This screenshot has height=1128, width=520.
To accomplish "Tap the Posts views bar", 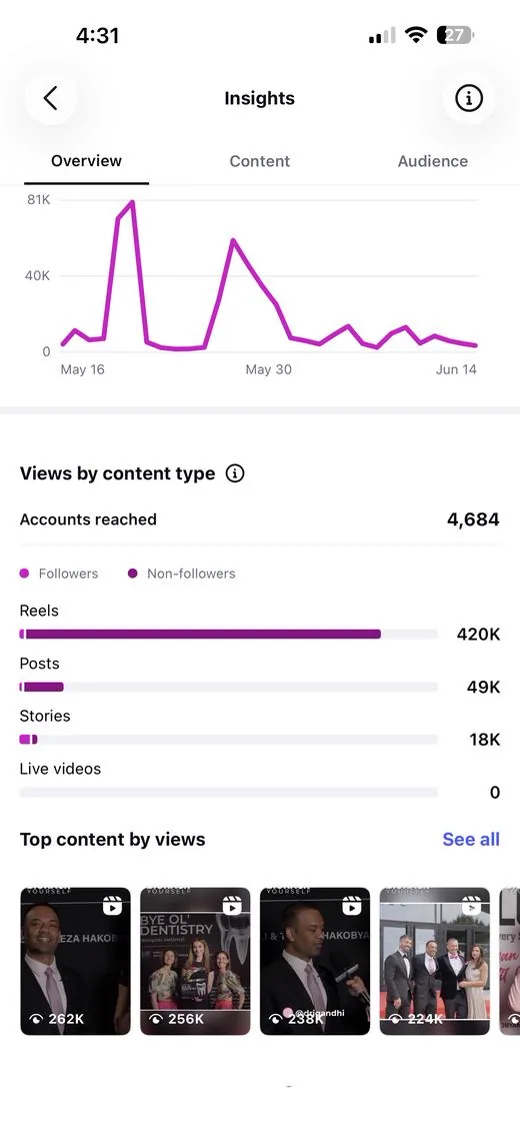I will [229, 687].
